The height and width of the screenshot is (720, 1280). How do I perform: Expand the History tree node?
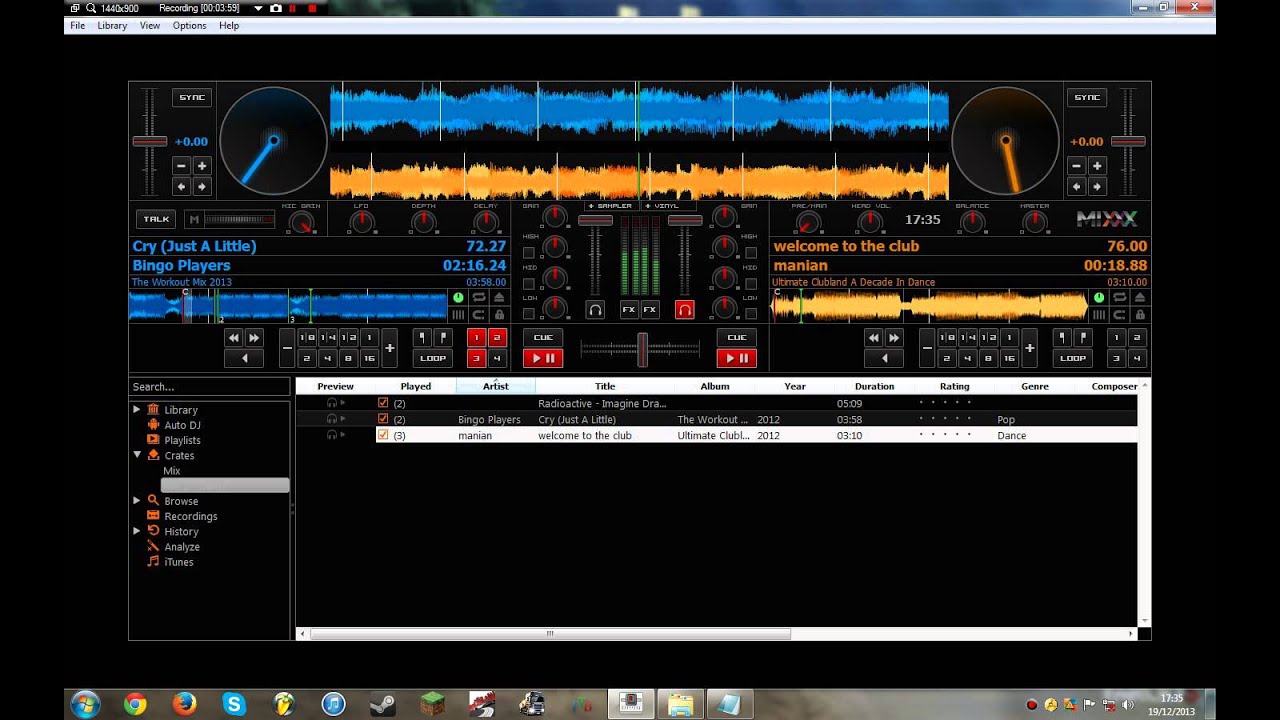click(137, 531)
